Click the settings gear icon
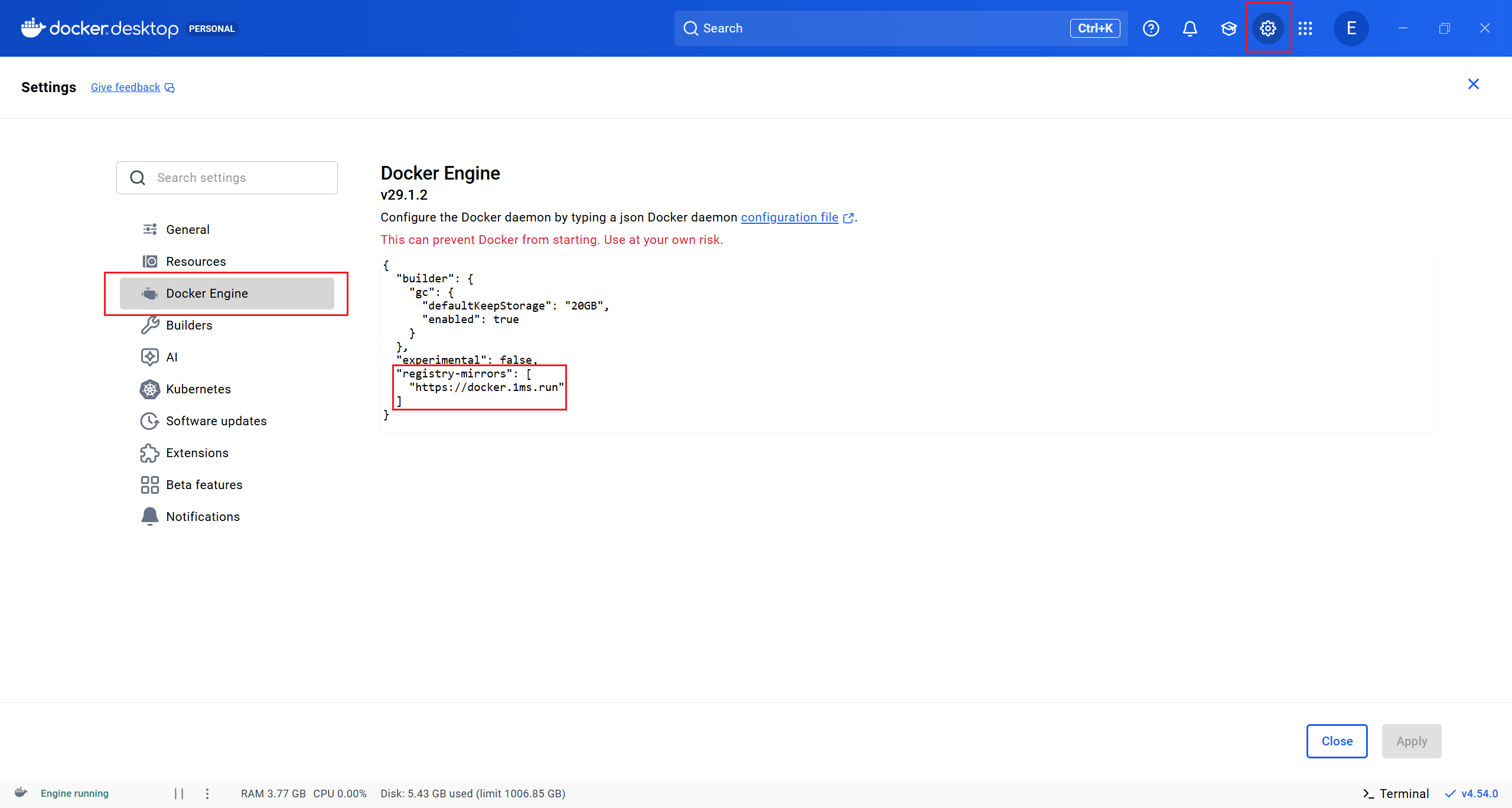This screenshot has width=1512, height=808. tap(1267, 28)
